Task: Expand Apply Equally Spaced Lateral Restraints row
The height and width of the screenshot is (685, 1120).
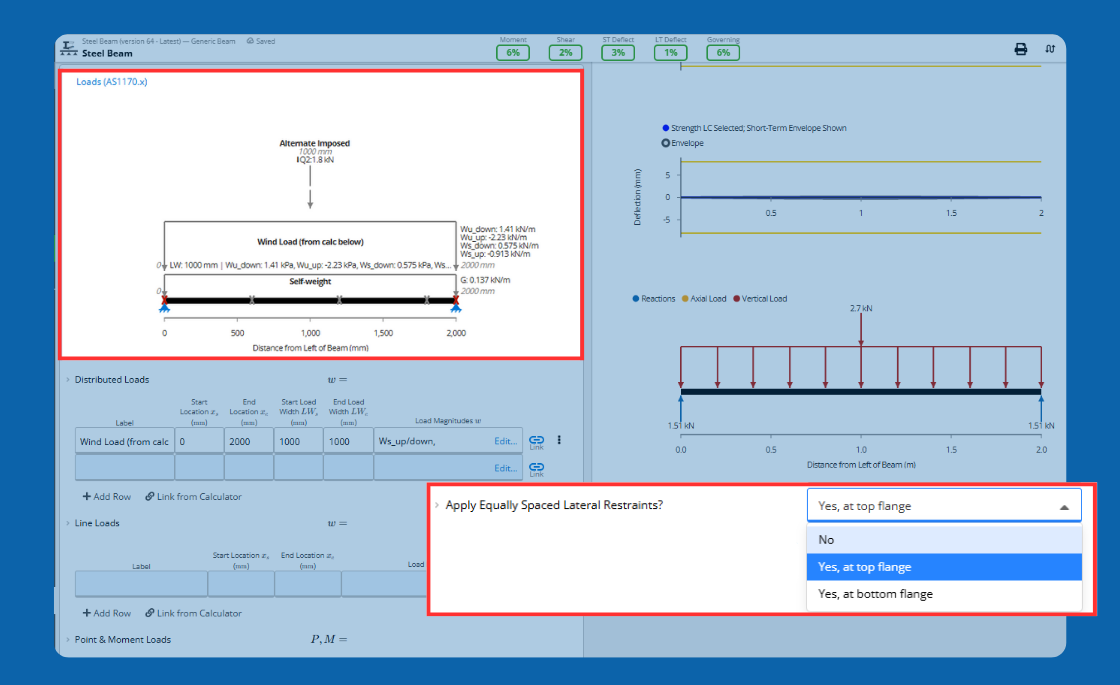Action: click(437, 505)
